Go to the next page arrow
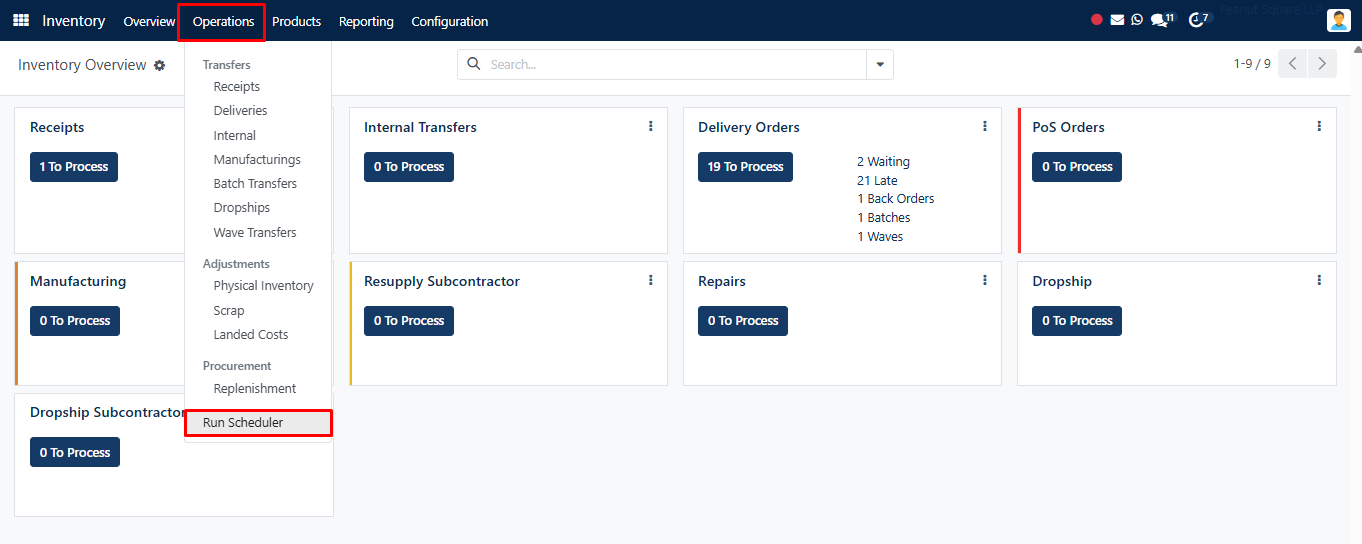1362x544 pixels. coord(1322,64)
